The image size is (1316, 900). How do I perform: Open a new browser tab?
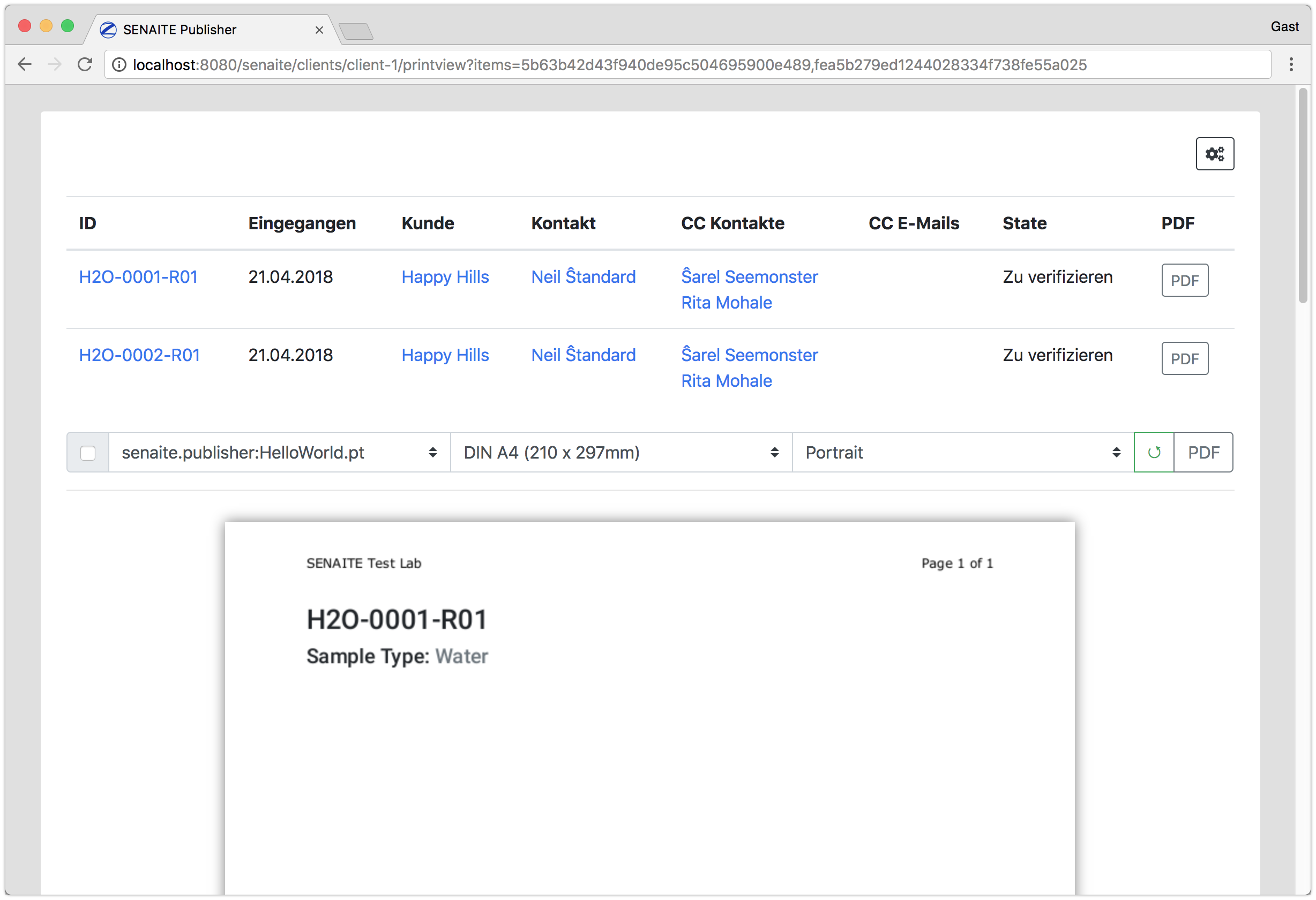click(x=356, y=31)
